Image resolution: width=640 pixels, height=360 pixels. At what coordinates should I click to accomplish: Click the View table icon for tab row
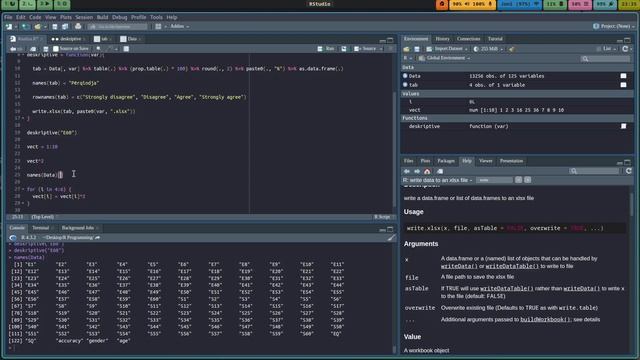click(623, 85)
